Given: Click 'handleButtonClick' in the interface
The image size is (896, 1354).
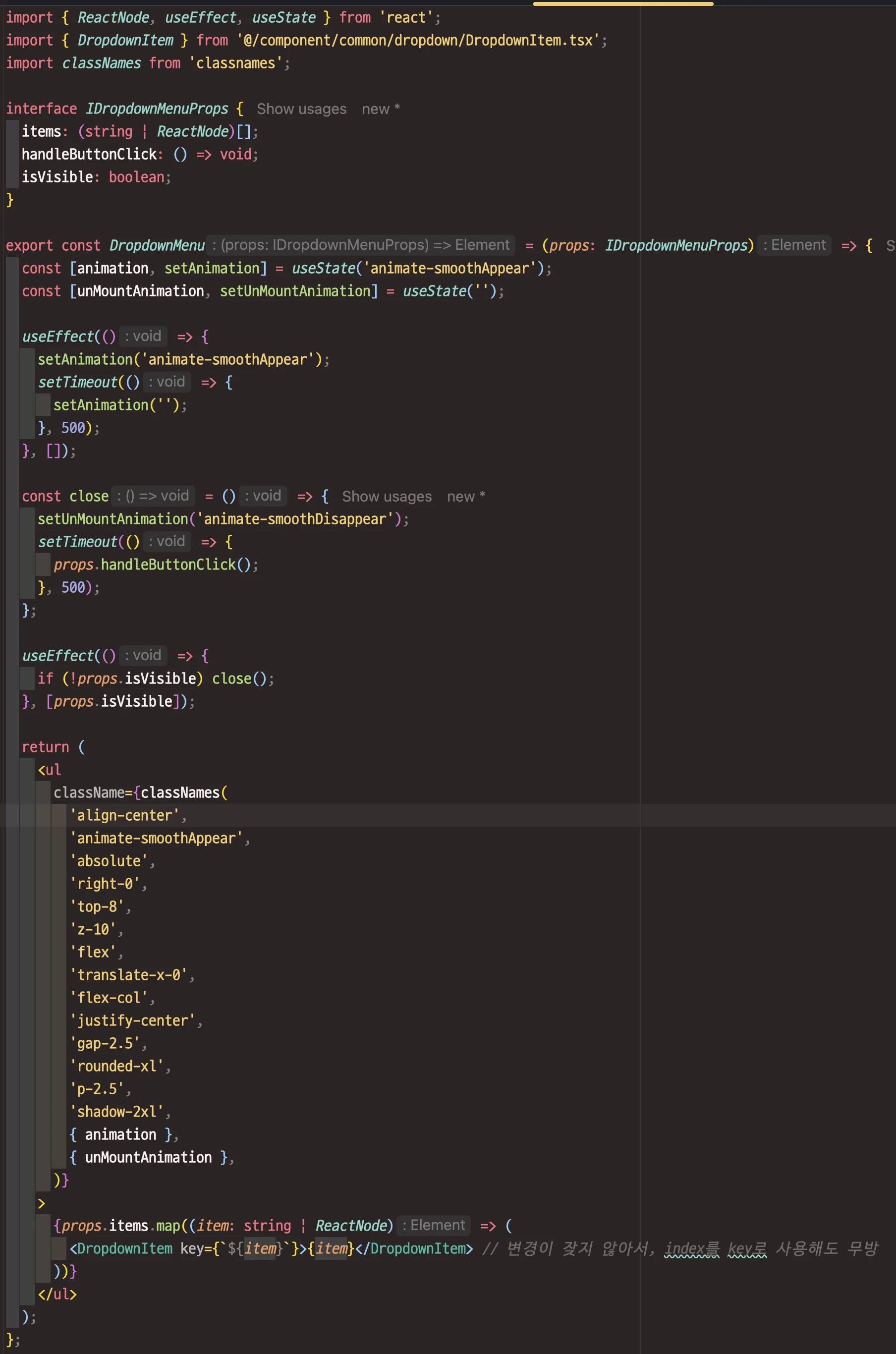Looking at the screenshot, I should tap(89, 154).
